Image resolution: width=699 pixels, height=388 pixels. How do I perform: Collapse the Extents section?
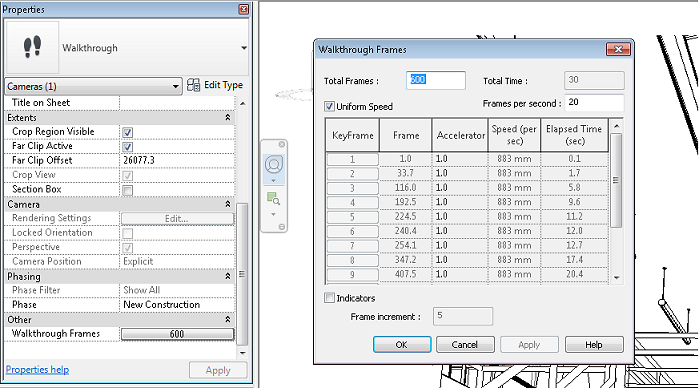pyautogui.click(x=228, y=117)
